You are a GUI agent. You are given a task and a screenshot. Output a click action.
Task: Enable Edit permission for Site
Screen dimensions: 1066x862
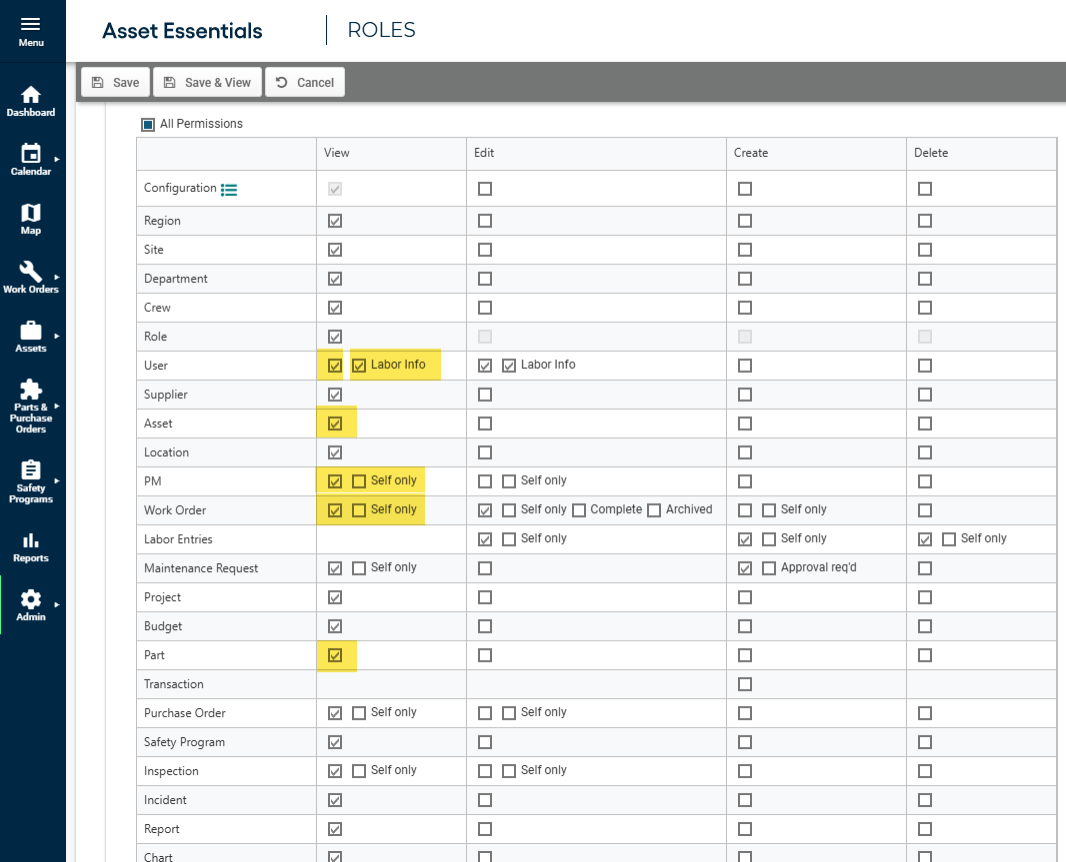[485, 250]
